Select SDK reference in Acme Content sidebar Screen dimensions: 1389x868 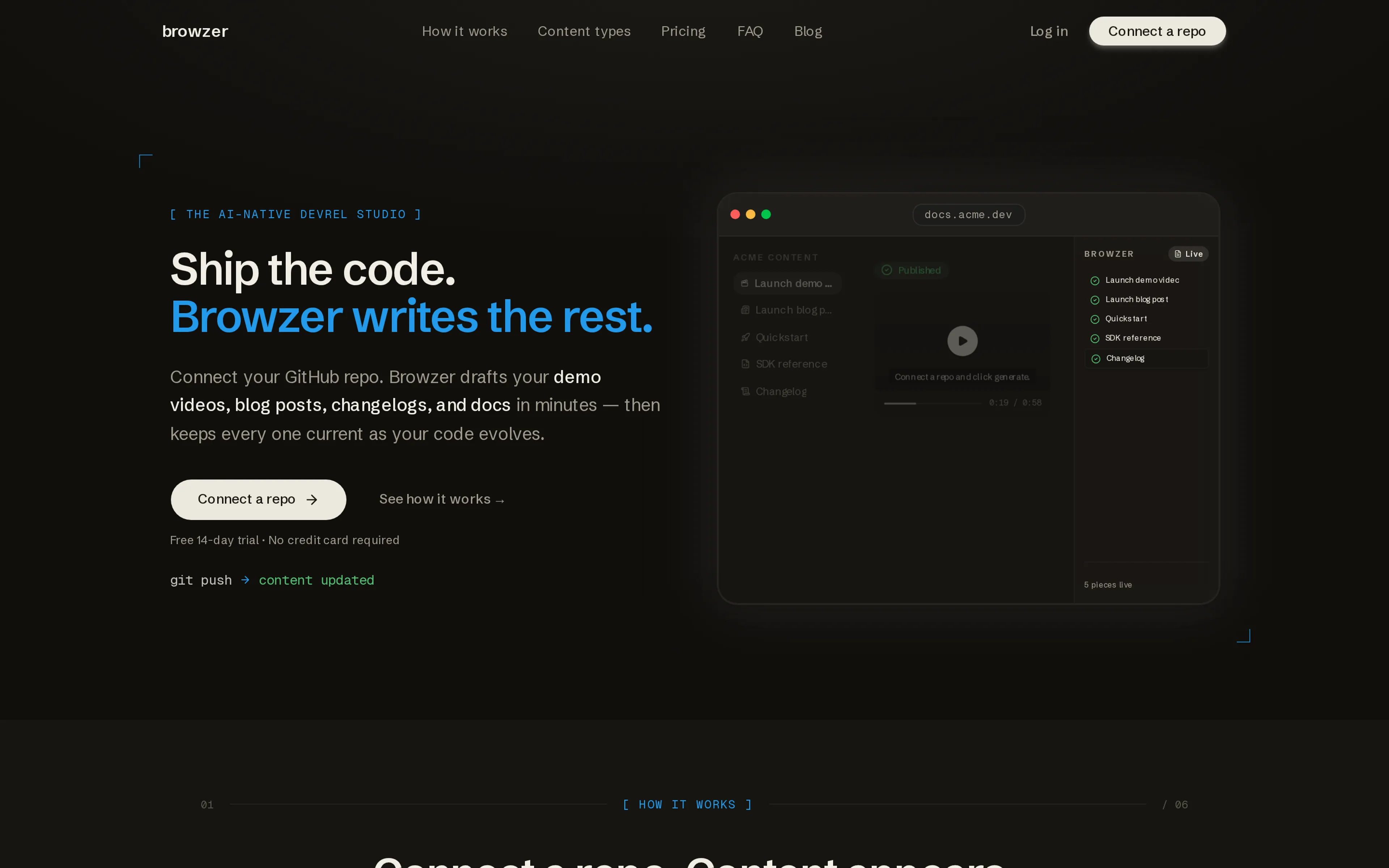click(787, 364)
